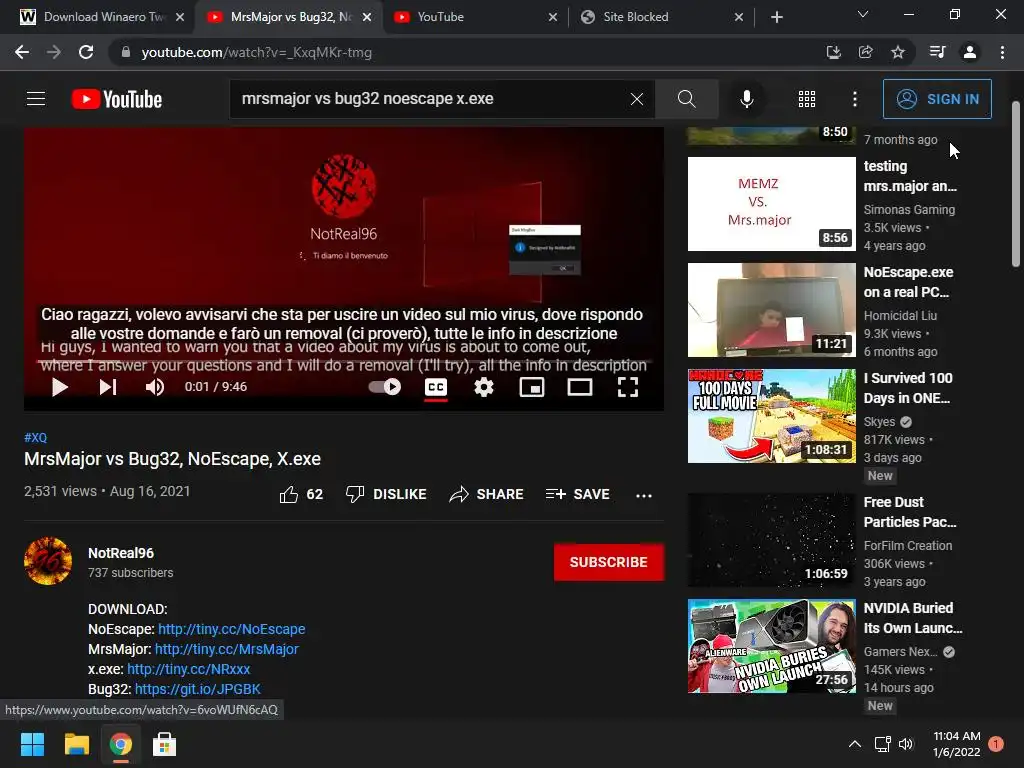Screen dimensions: 1024x768
Task: Open the 100 Days Full Movie thumbnail
Action: (x=771, y=416)
